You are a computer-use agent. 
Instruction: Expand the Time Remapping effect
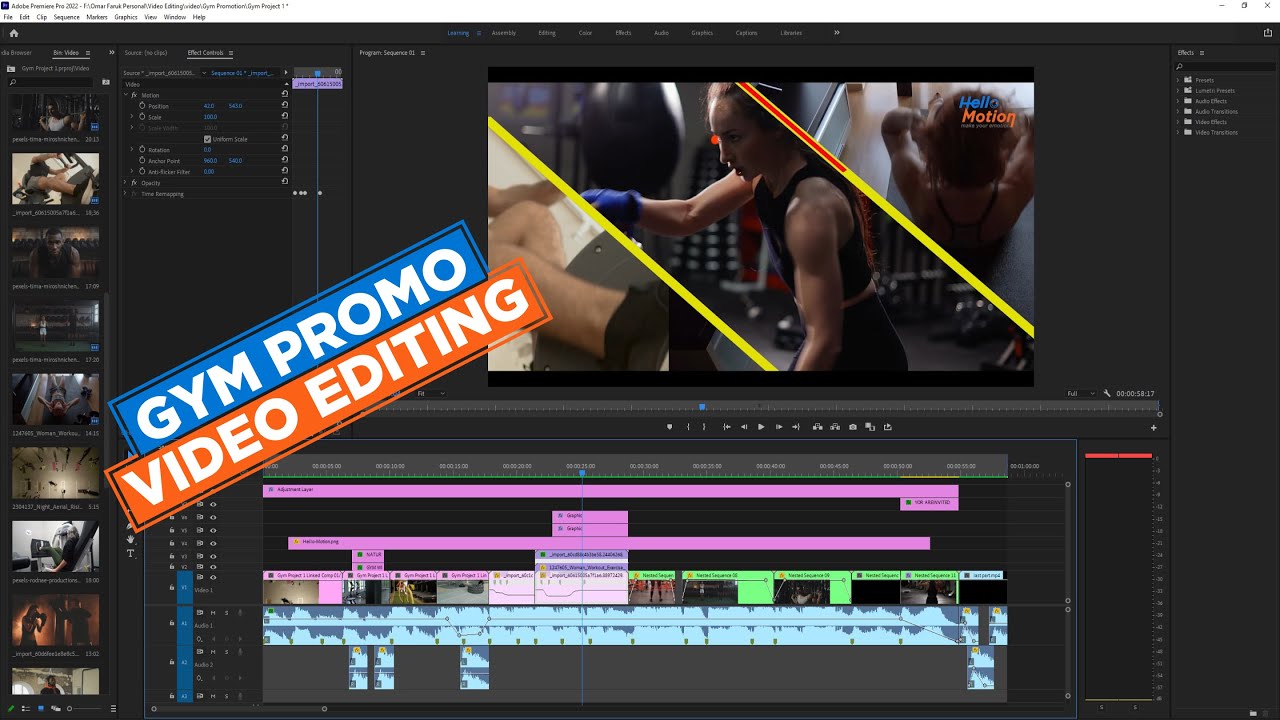click(x=126, y=194)
